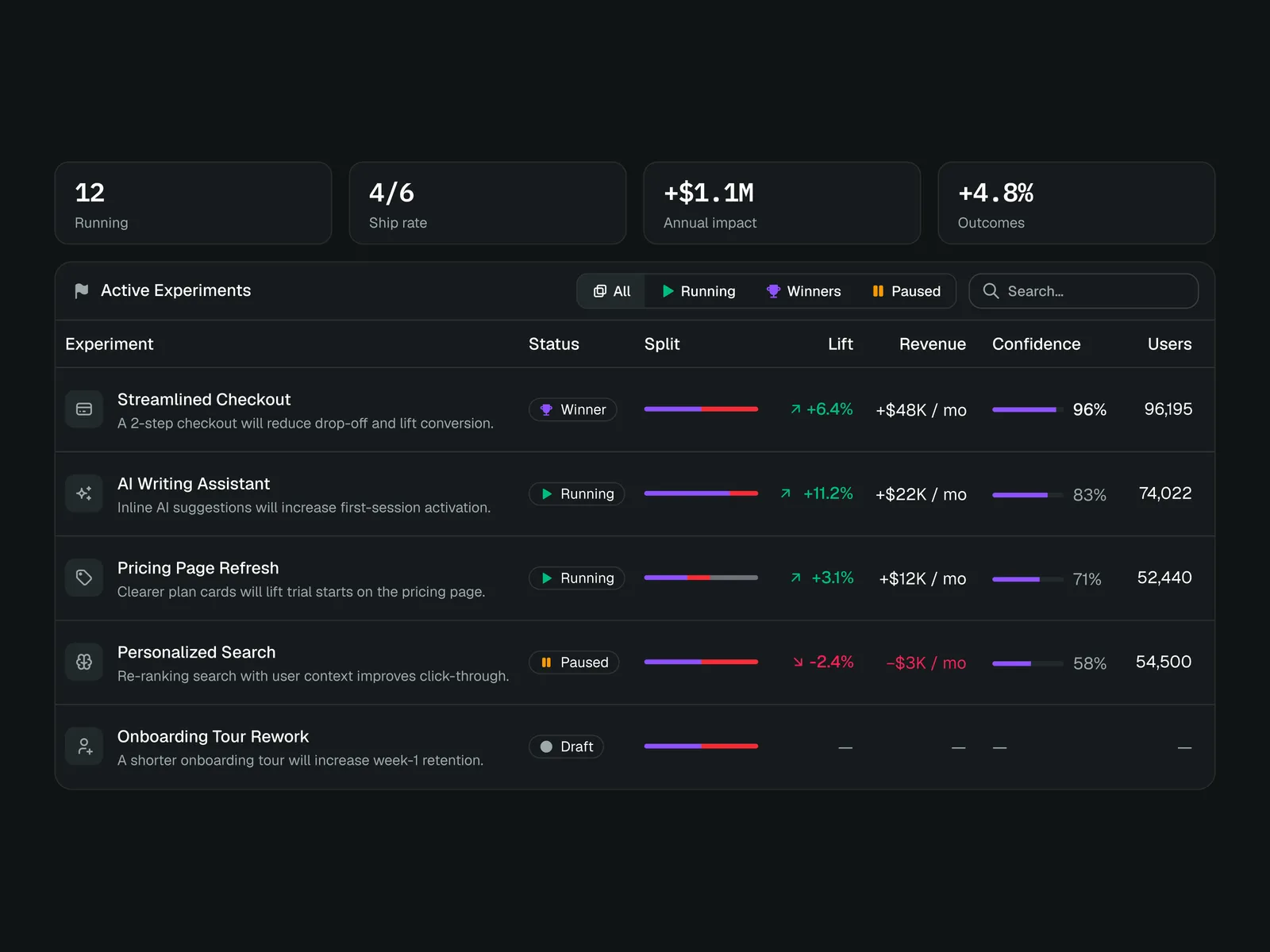This screenshot has width=1270, height=952.
Task: Open the 12 Running summary card
Action: [x=193, y=203]
